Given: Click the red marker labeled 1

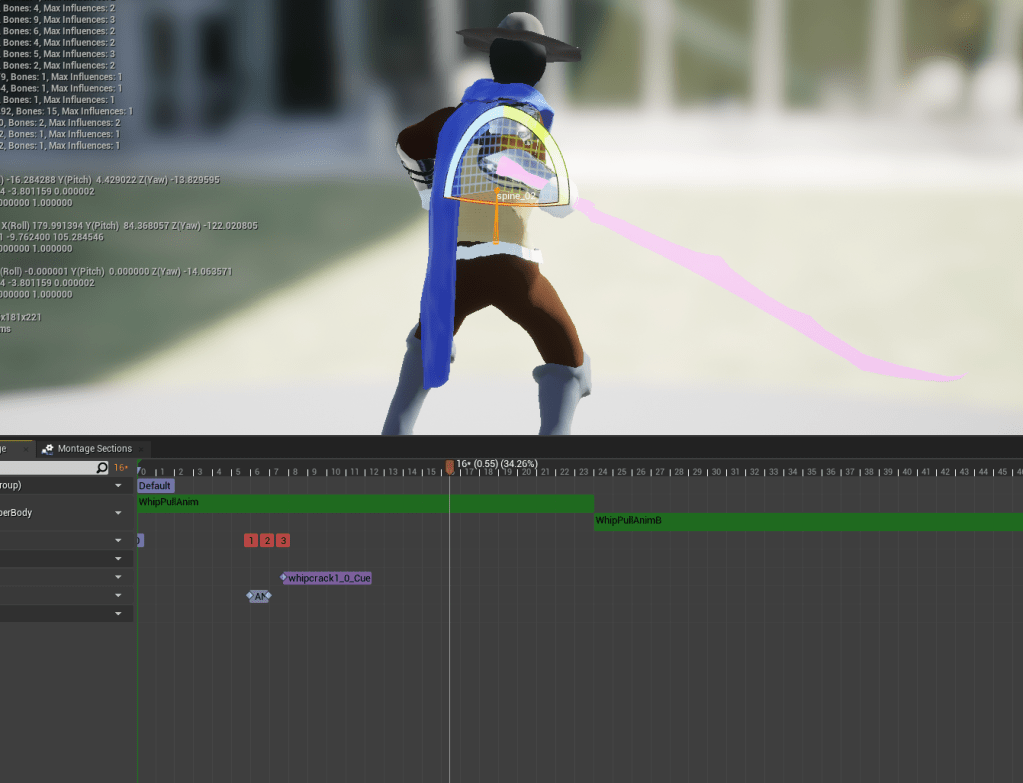Looking at the screenshot, I should [250, 541].
